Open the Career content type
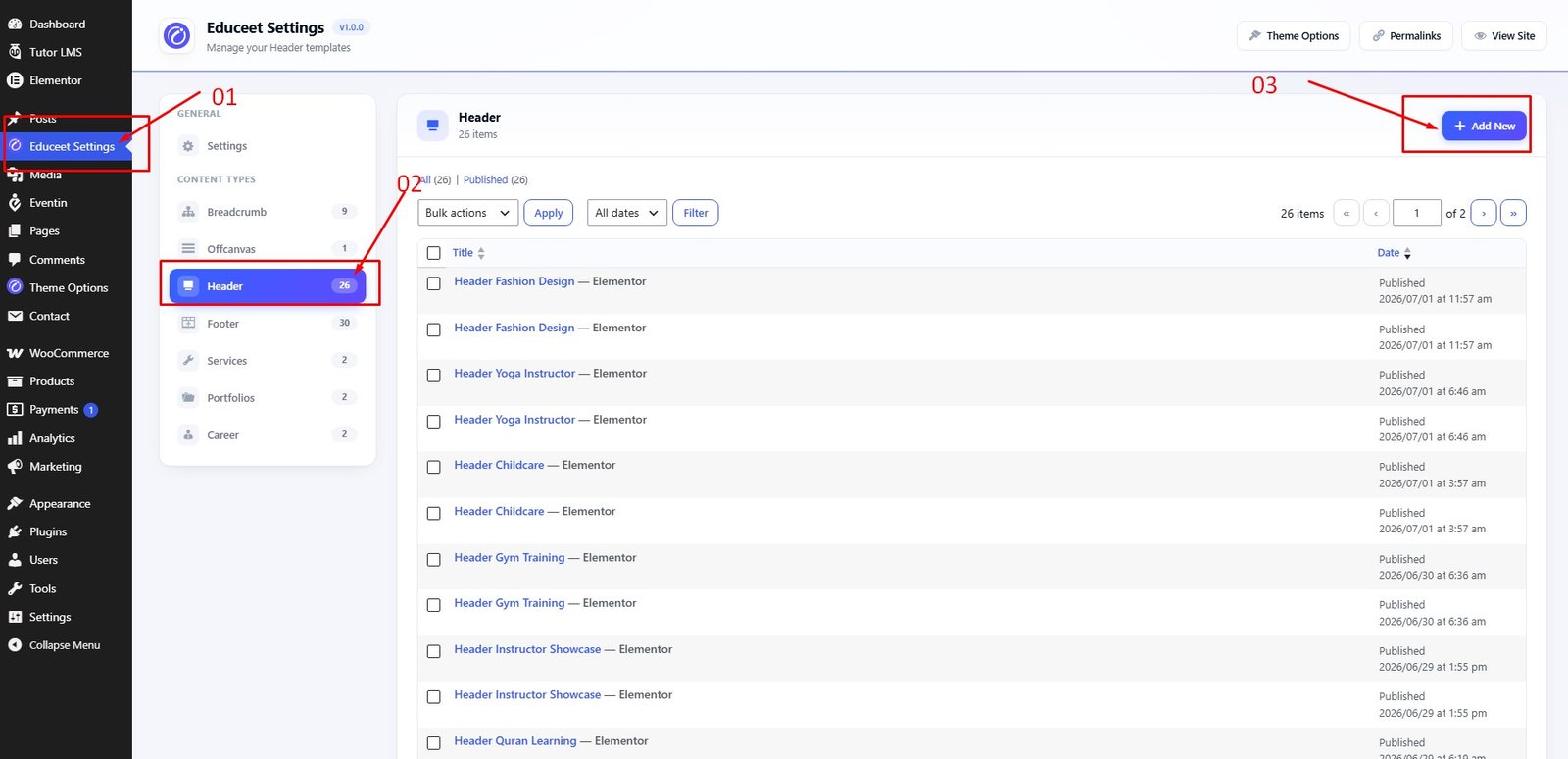Viewport: 1568px width, 759px height. [x=268, y=435]
